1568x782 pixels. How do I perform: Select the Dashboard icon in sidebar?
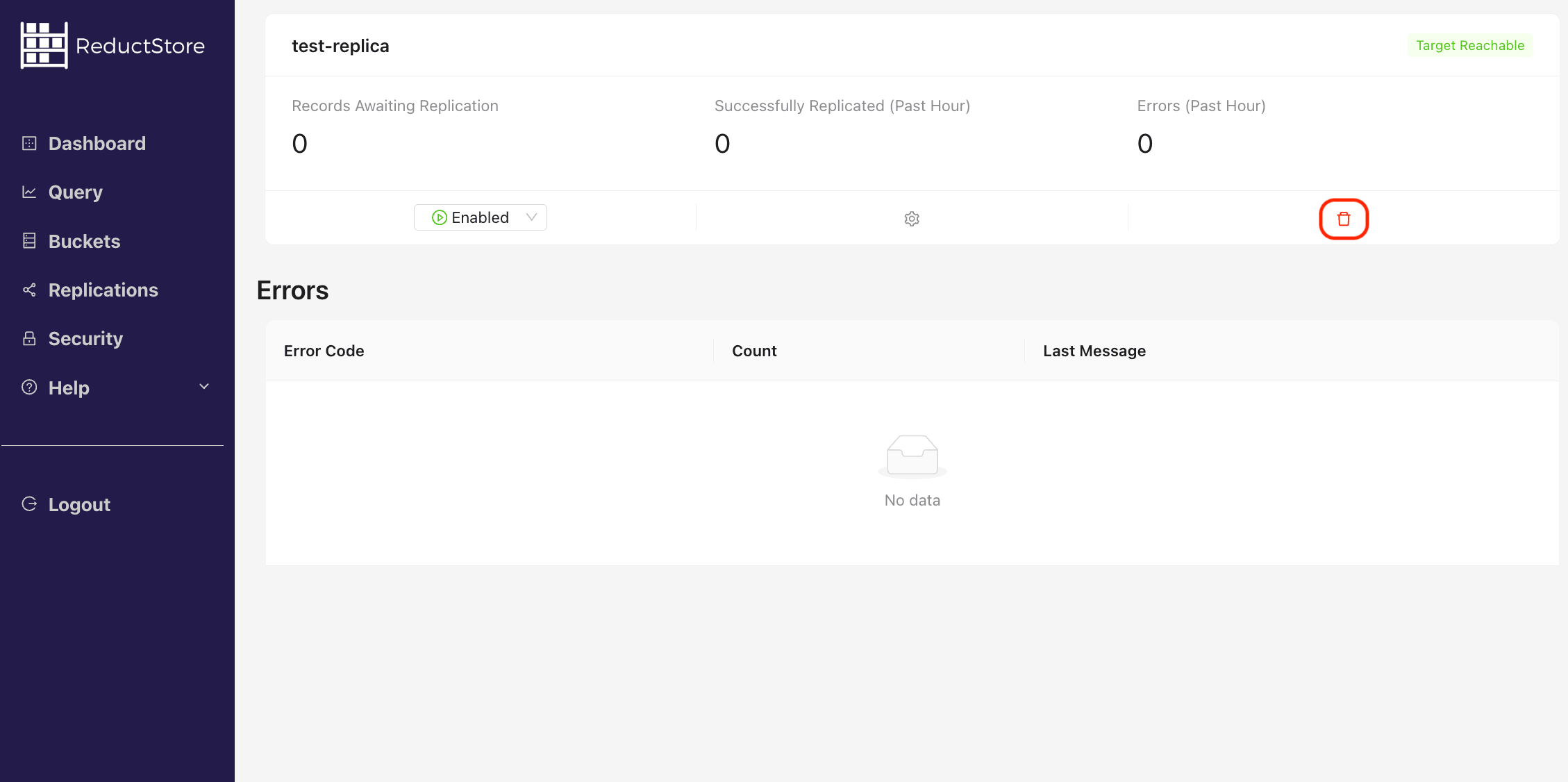tap(29, 143)
